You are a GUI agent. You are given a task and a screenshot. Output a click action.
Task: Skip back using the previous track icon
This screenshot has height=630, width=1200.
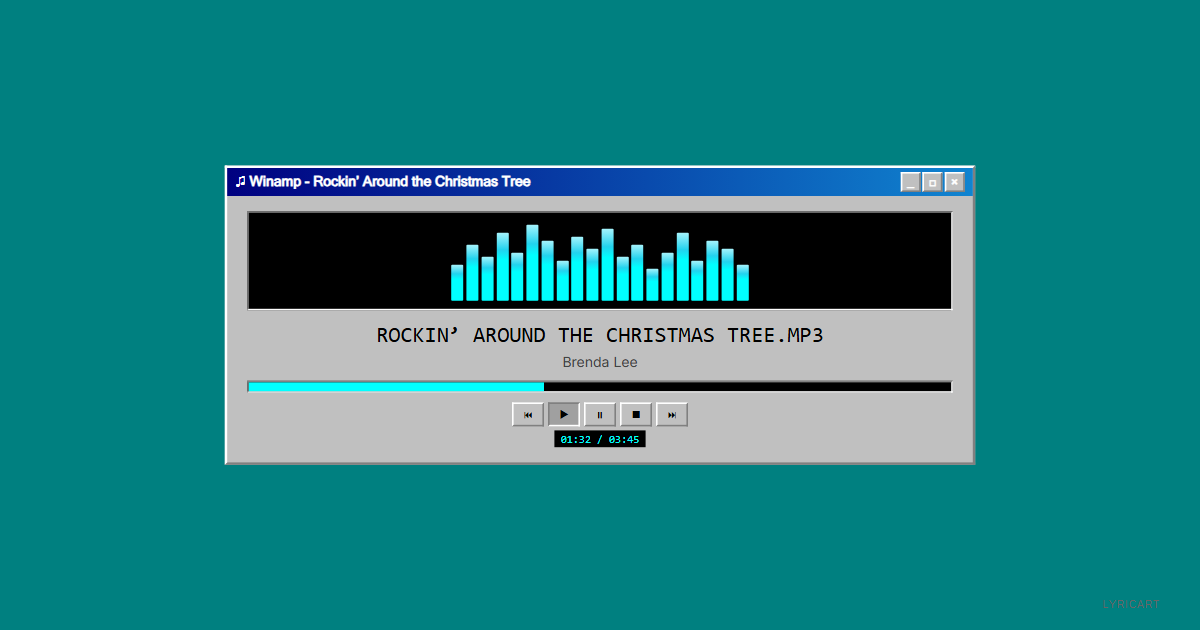[528, 414]
